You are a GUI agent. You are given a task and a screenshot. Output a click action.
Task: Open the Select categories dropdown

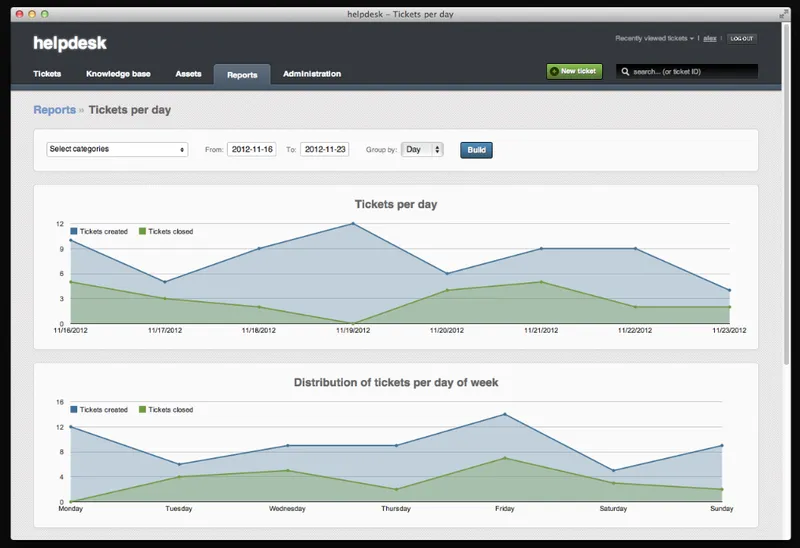pyautogui.click(x=117, y=149)
